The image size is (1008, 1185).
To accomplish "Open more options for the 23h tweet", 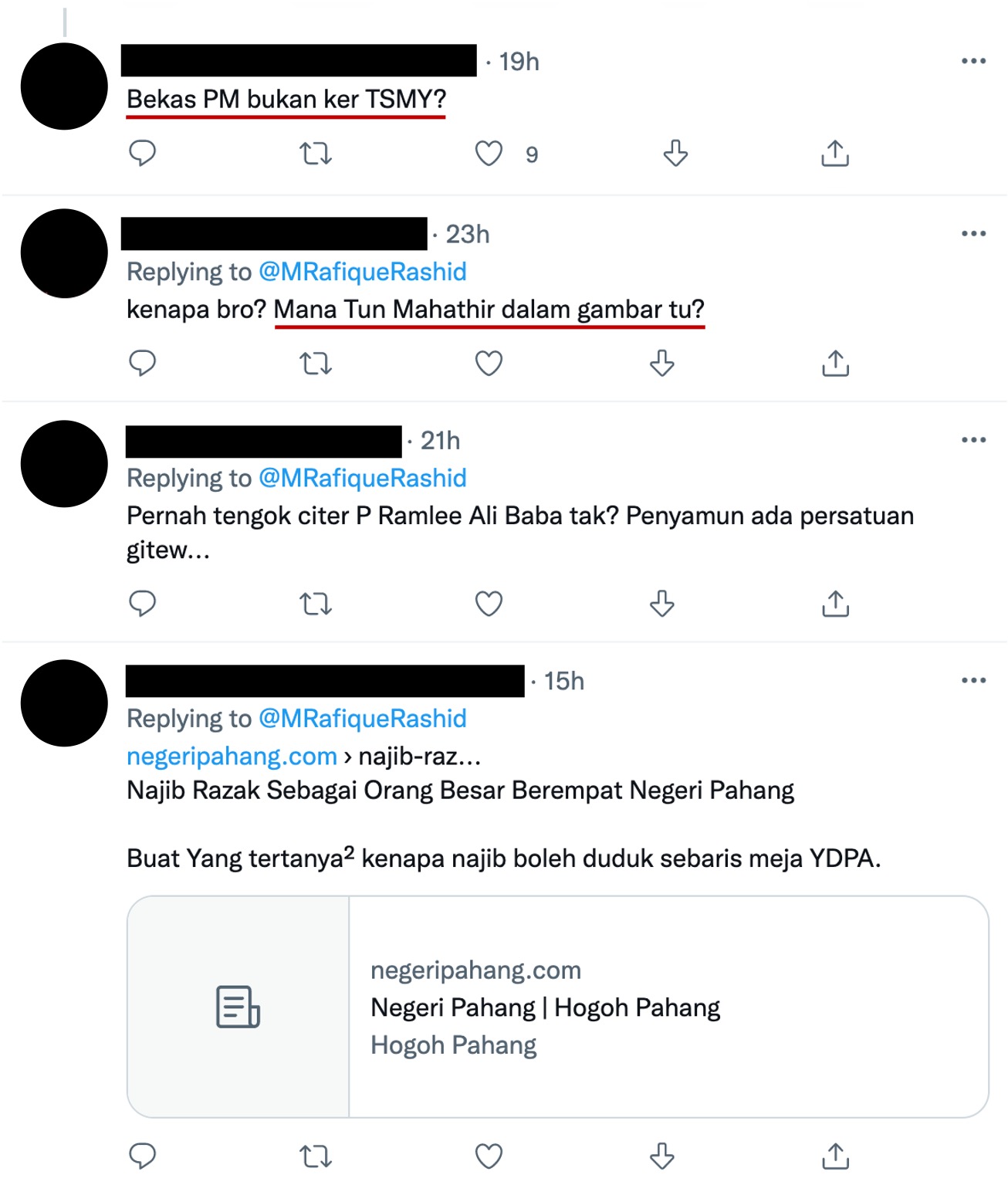I will pos(973,233).
